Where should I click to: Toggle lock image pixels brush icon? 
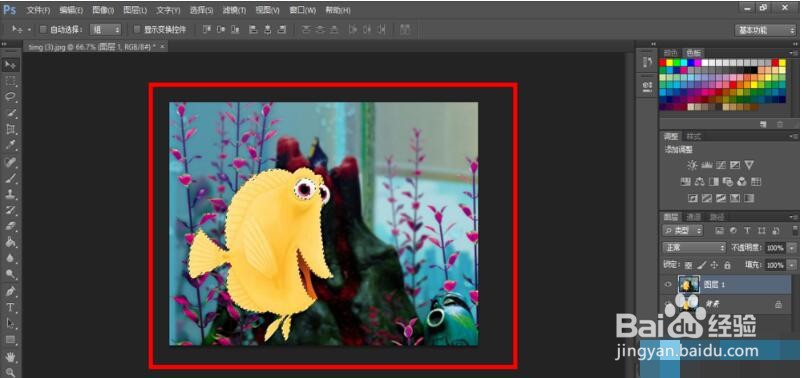pos(702,265)
